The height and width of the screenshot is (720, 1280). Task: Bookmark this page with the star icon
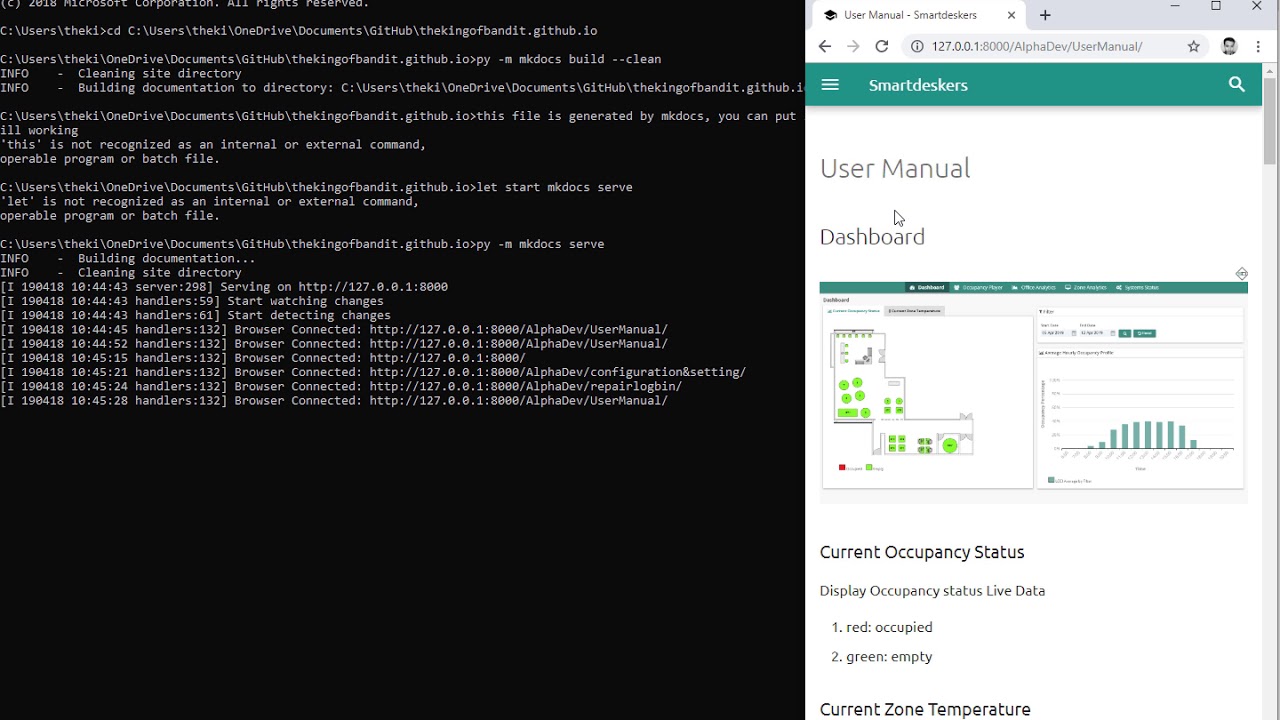click(x=1193, y=46)
